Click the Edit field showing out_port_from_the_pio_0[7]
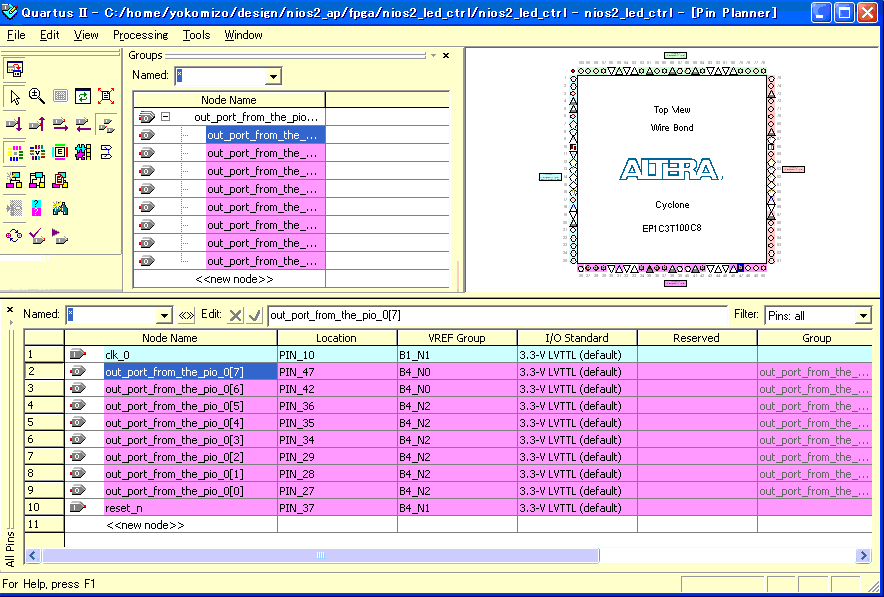884x597 pixels. 497,315
